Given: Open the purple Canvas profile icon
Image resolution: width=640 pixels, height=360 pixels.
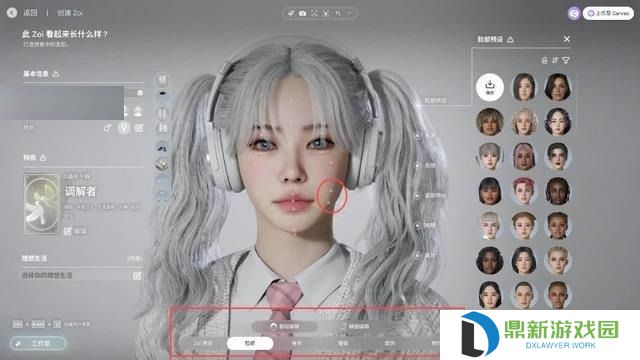Looking at the screenshot, I should 574,13.
